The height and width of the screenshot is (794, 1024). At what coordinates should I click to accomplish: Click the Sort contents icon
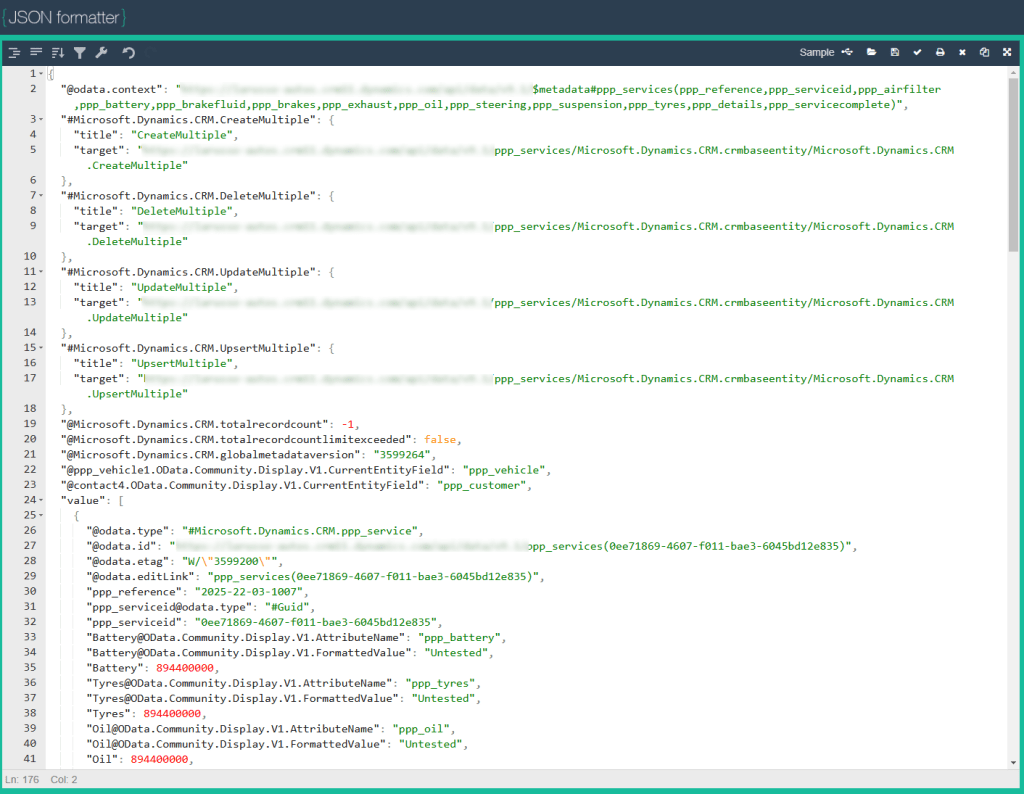coord(57,52)
